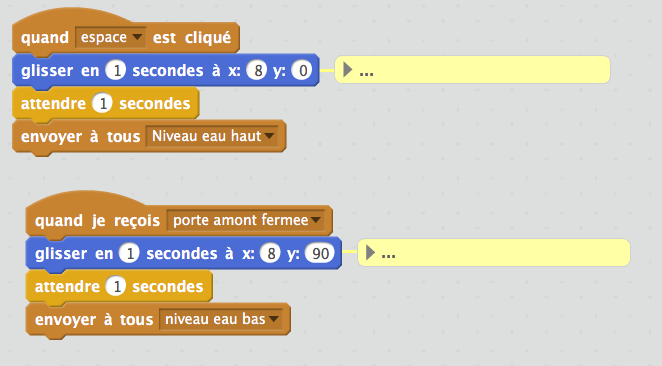Click seconds value in first glisser block

click(x=116, y=70)
